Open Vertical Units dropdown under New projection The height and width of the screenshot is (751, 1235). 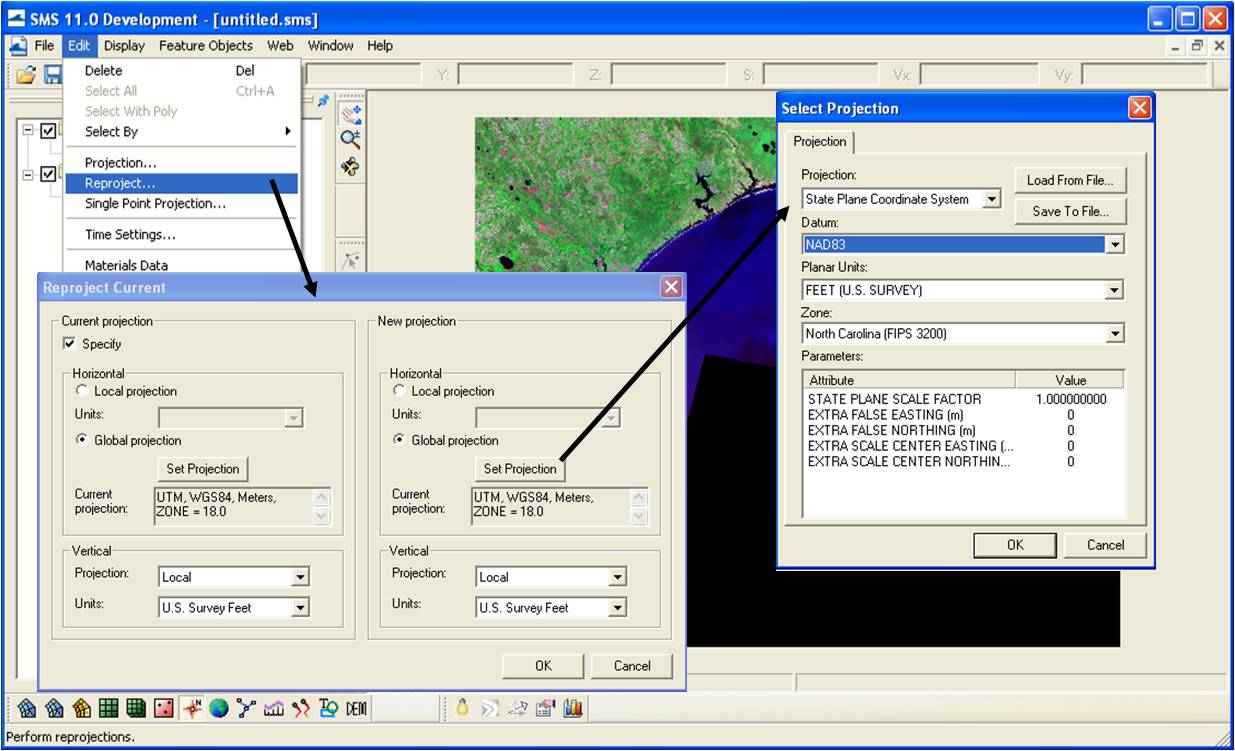617,608
